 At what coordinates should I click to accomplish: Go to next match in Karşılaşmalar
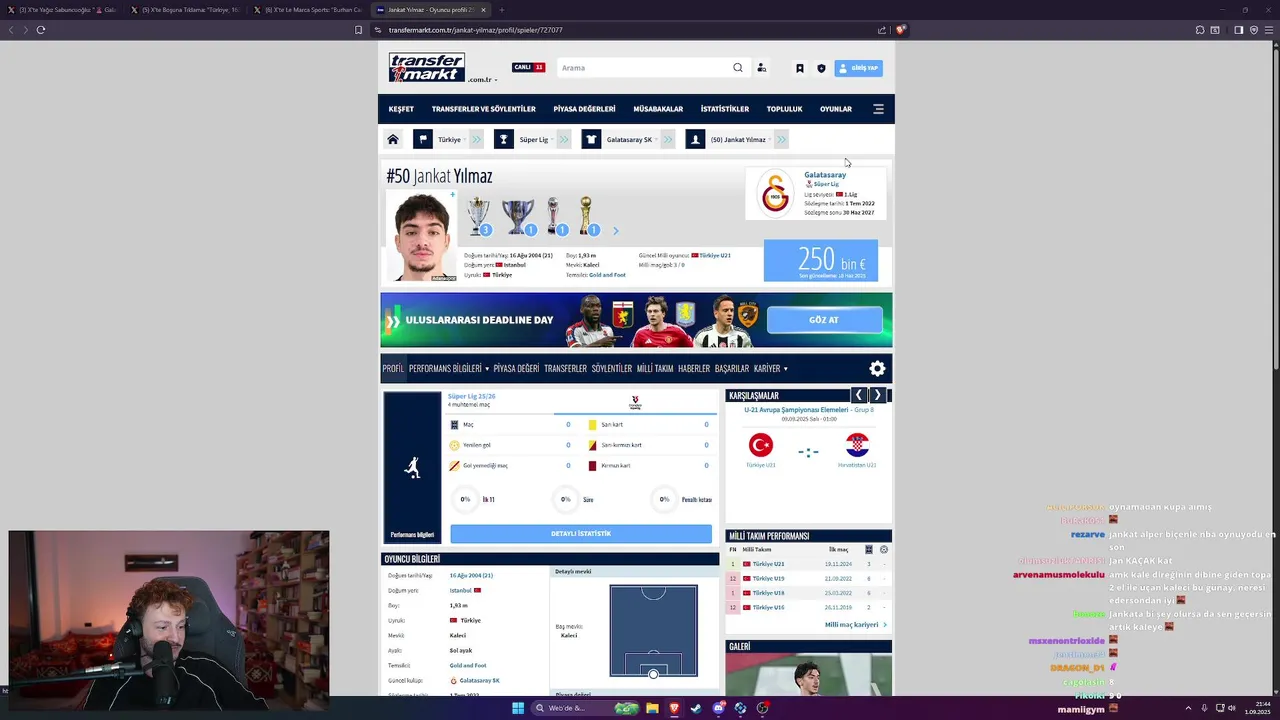[878, 395]
